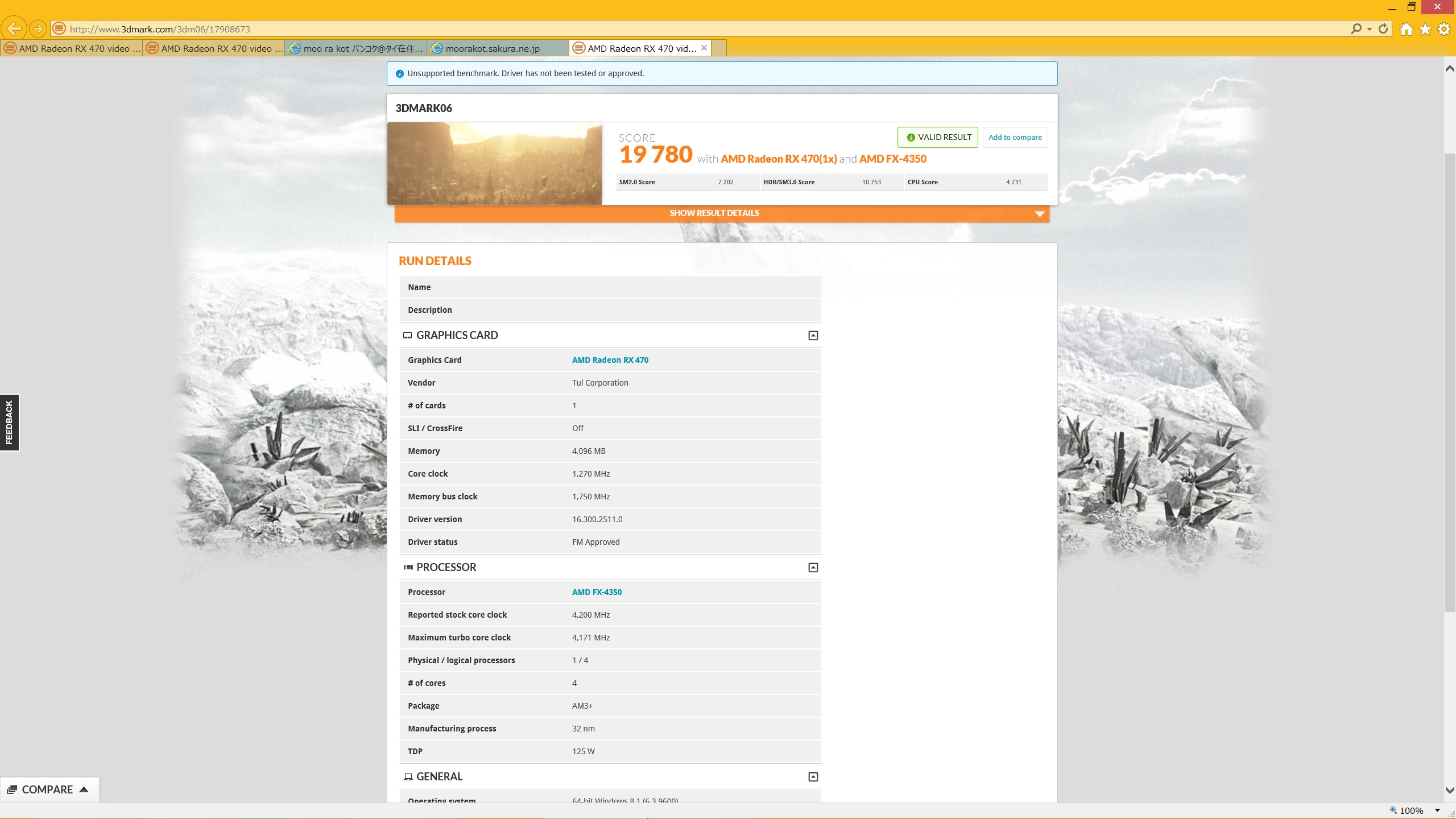Image resolution: width=1456 pixels, height=819 pixels.
Task: Restore down the browser window
Action: click(x=1412, y=7)
